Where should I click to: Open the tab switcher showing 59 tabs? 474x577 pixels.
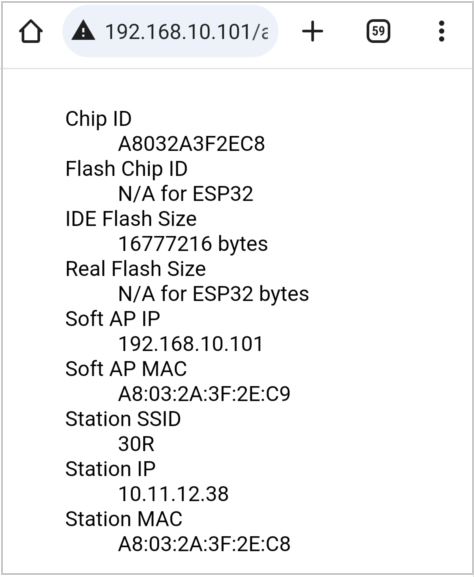coord(378,31)
